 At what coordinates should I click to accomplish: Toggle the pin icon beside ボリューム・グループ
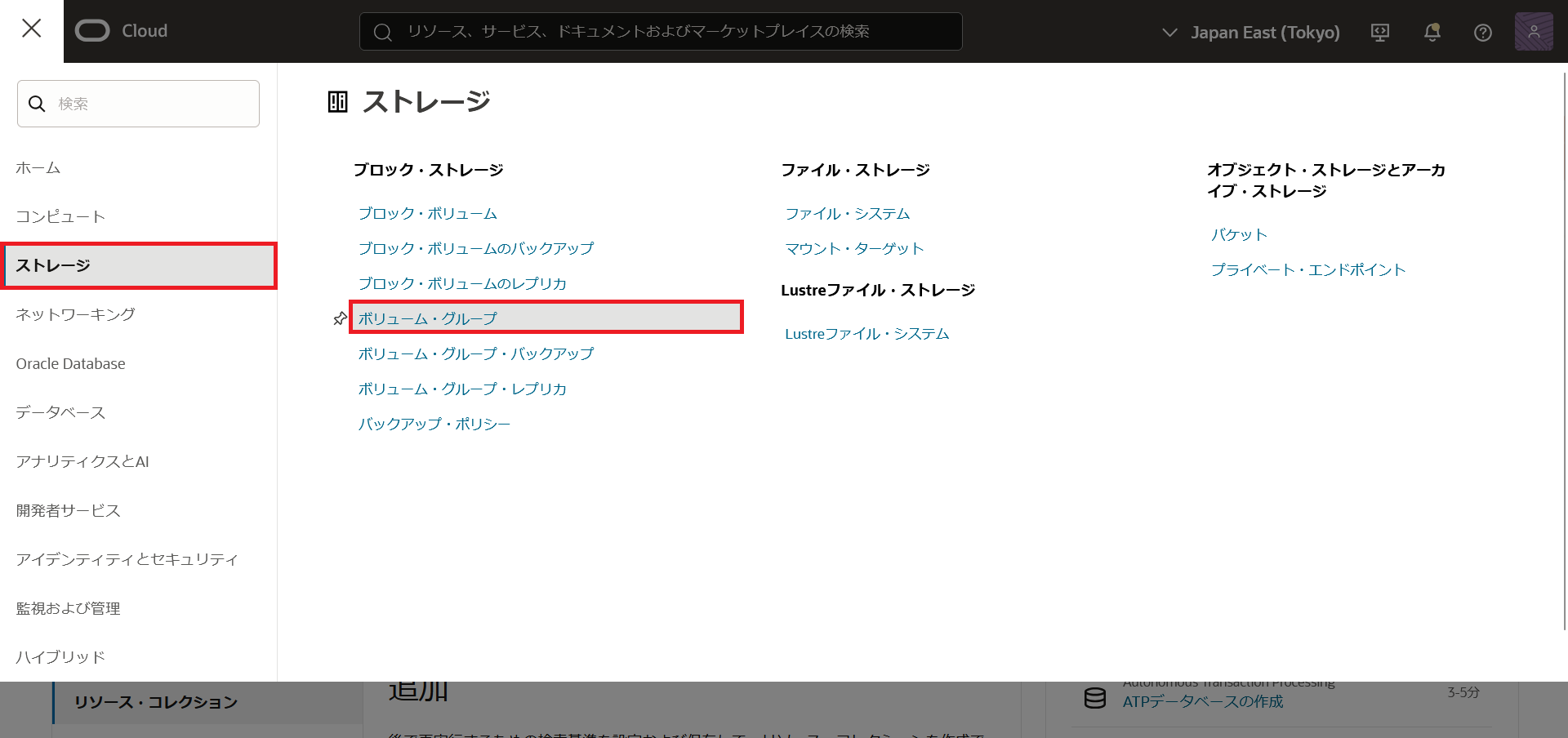coord(340,318)
